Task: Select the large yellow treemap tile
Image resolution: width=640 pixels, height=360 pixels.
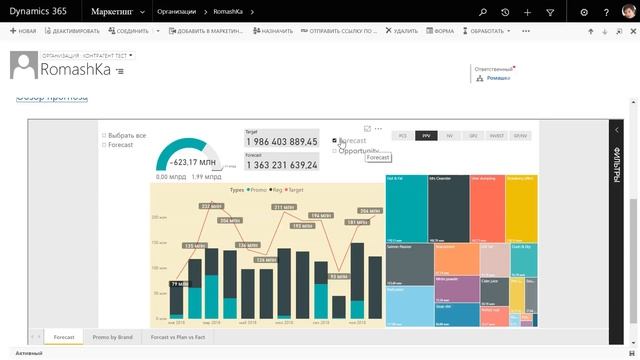Action: 522,209
